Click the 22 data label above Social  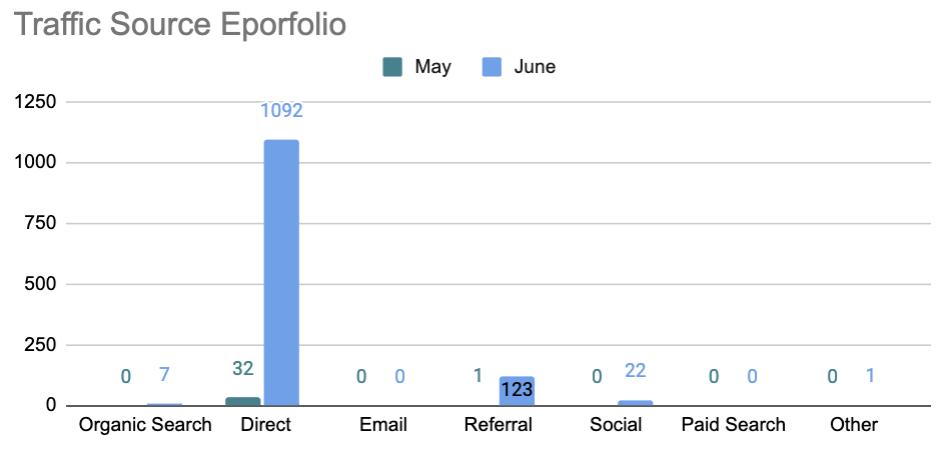[635, 370]
